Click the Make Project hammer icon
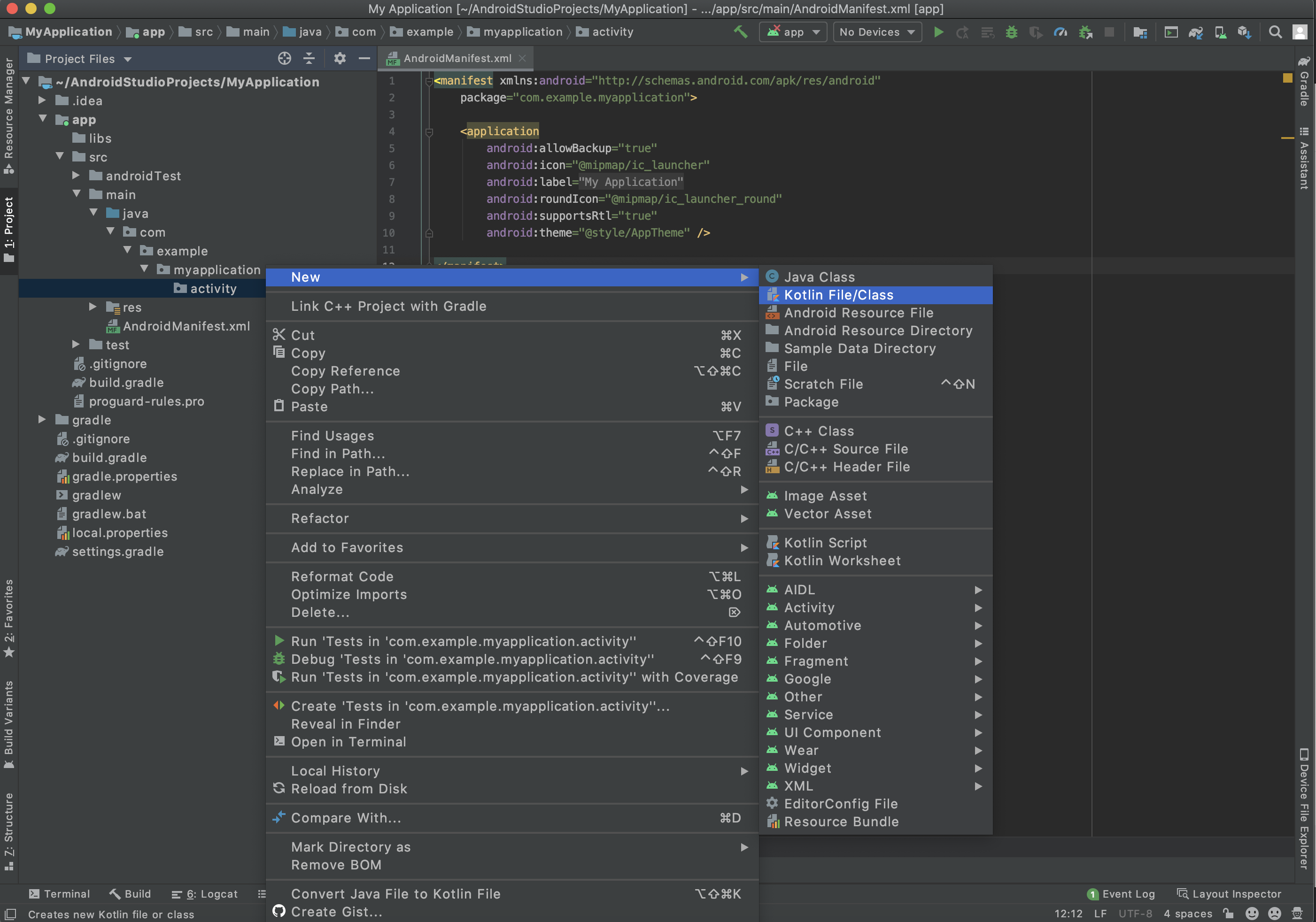Image resolution: width=1316 pixels, height=922 pixels. pyautogui.click(x=740, y=32)
